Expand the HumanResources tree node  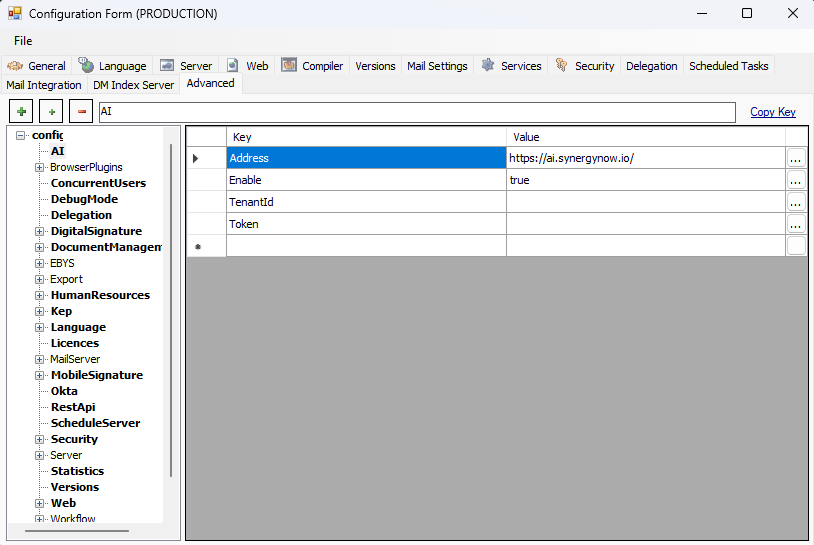pos(40,295)
